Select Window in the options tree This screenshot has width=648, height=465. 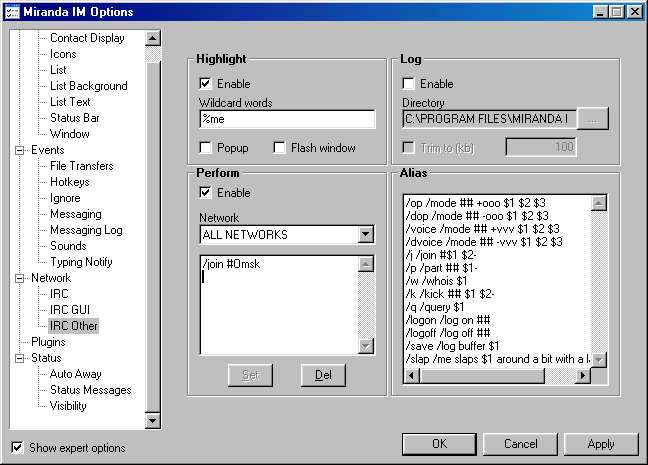70,134
